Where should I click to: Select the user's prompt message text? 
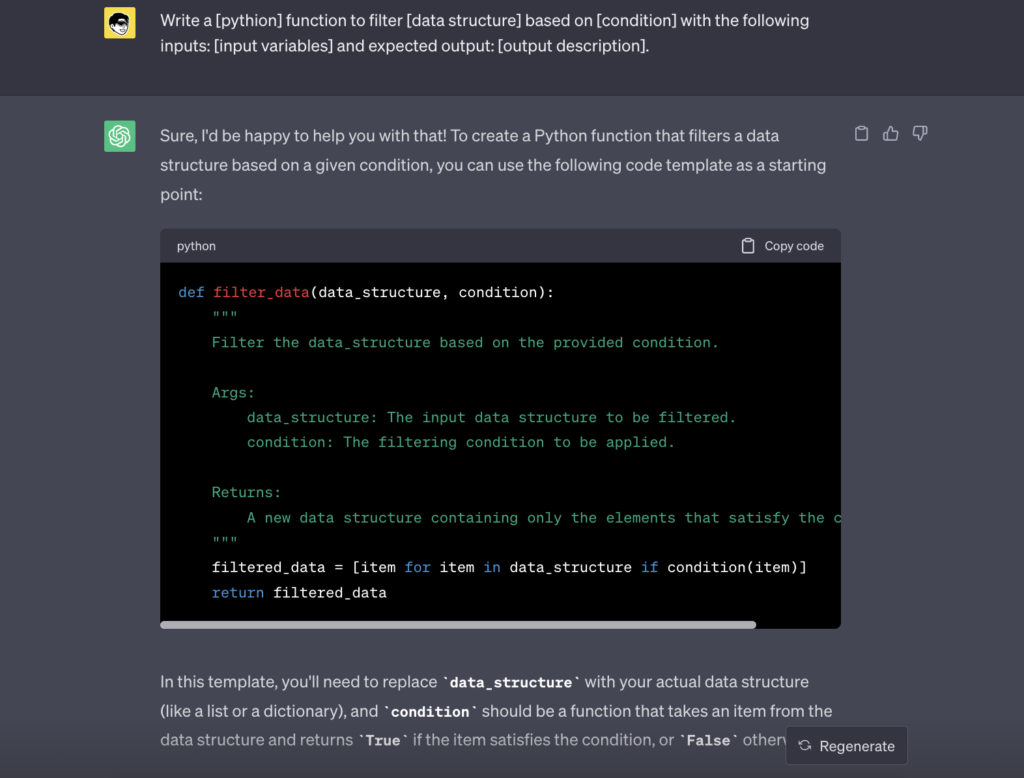(483, 31)
